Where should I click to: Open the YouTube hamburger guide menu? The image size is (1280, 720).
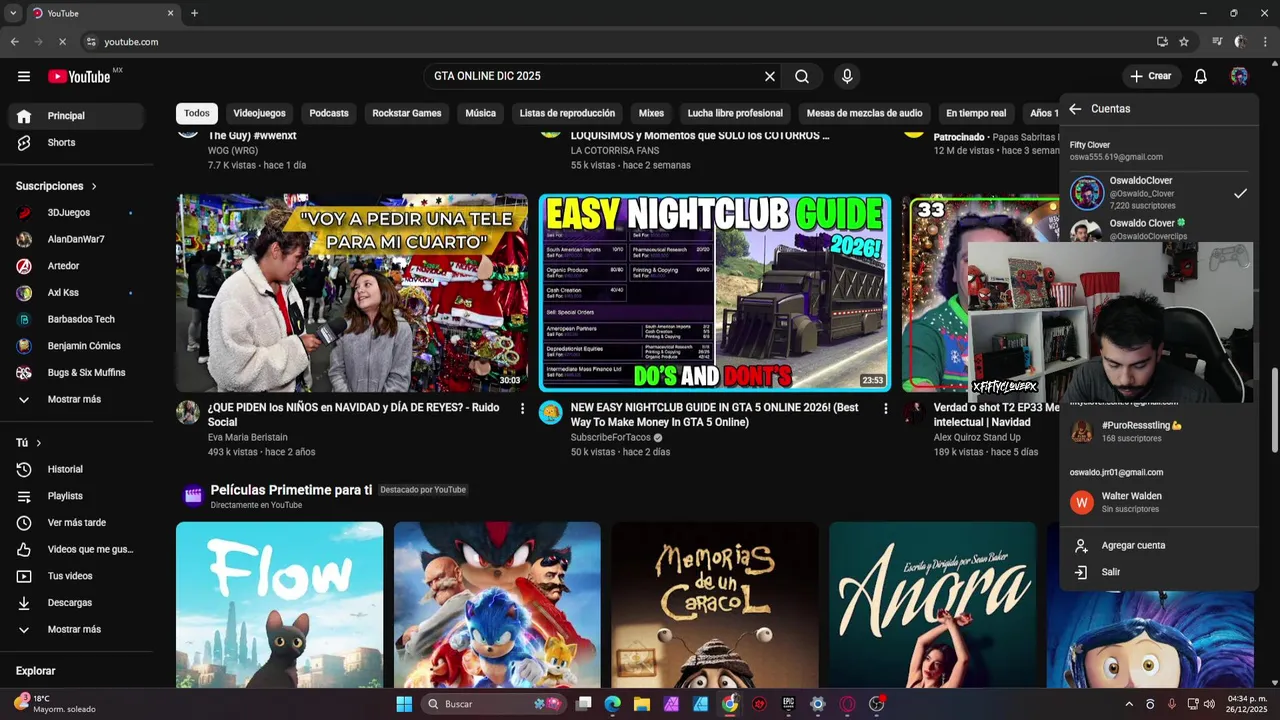tap(24, 76)
